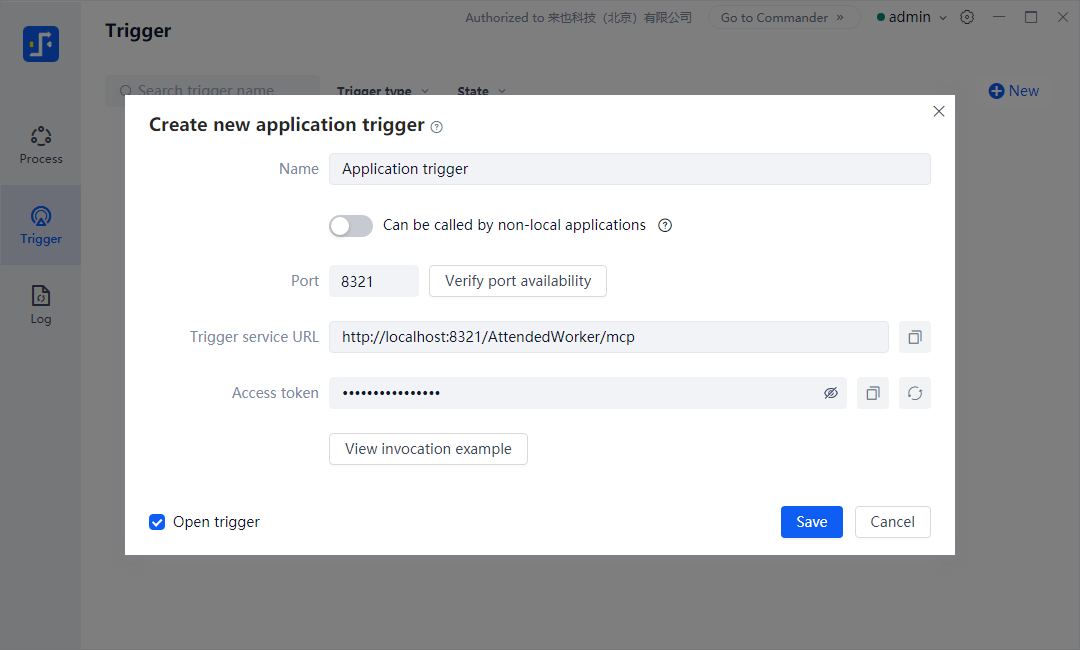
Task: Open the settings gear icon
Action: click(967, 17)
